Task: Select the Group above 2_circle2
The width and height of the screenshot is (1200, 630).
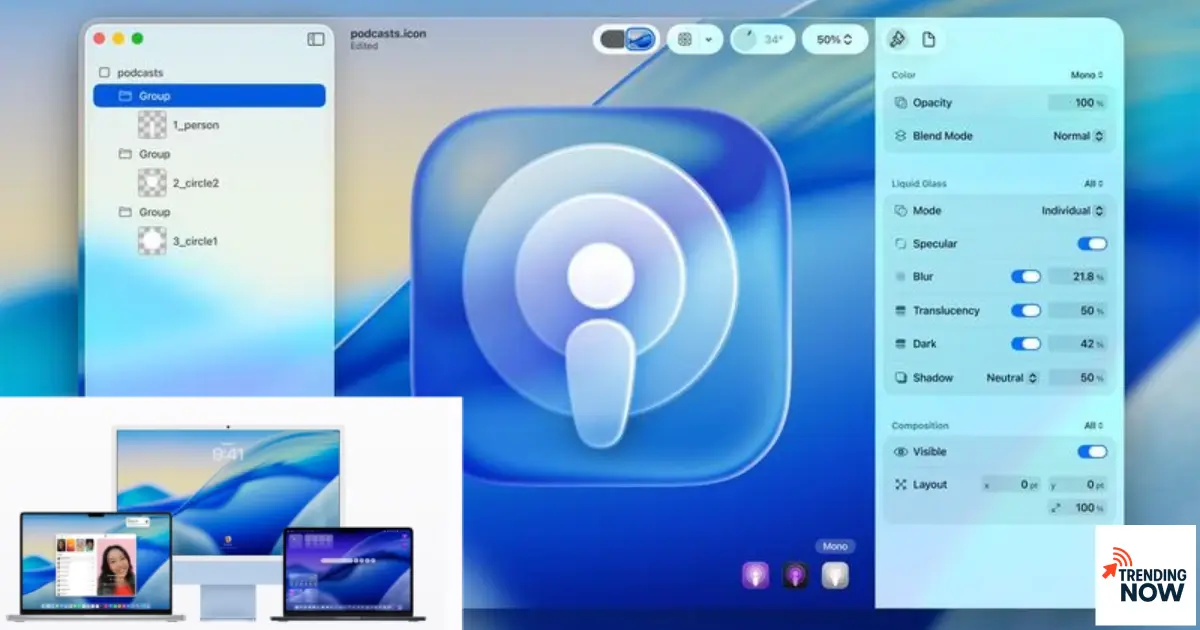Action: point(154,154)
